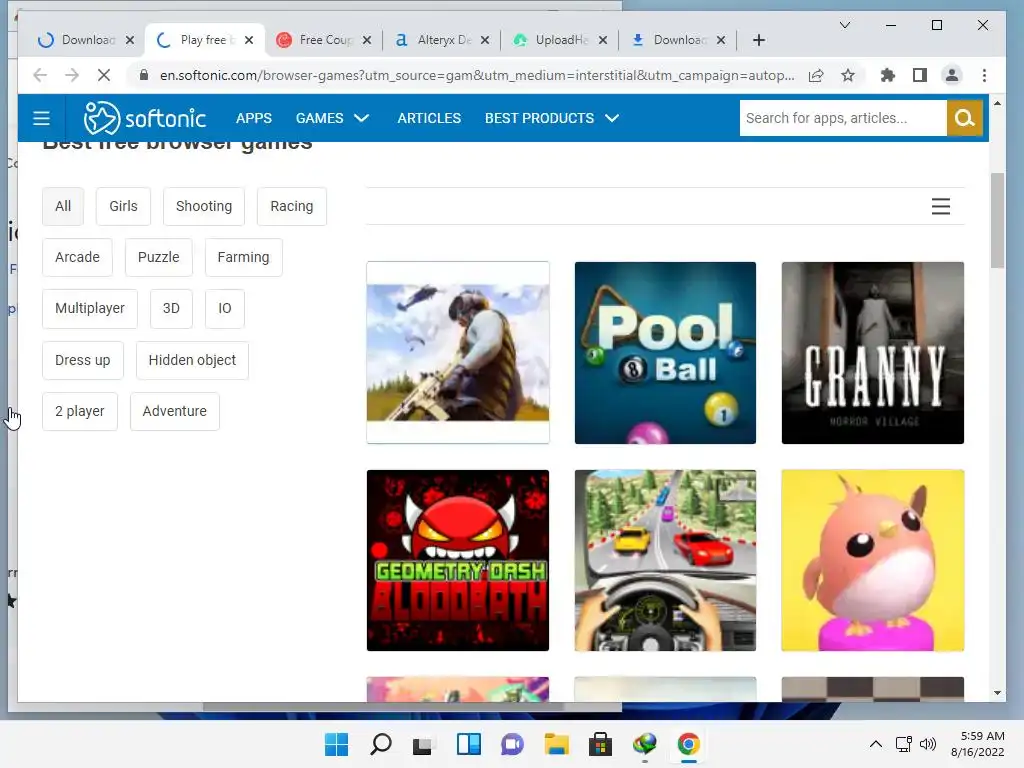Screen dimensions: 1024x768
Task: Select the Hidden object category
Action: 192,360
